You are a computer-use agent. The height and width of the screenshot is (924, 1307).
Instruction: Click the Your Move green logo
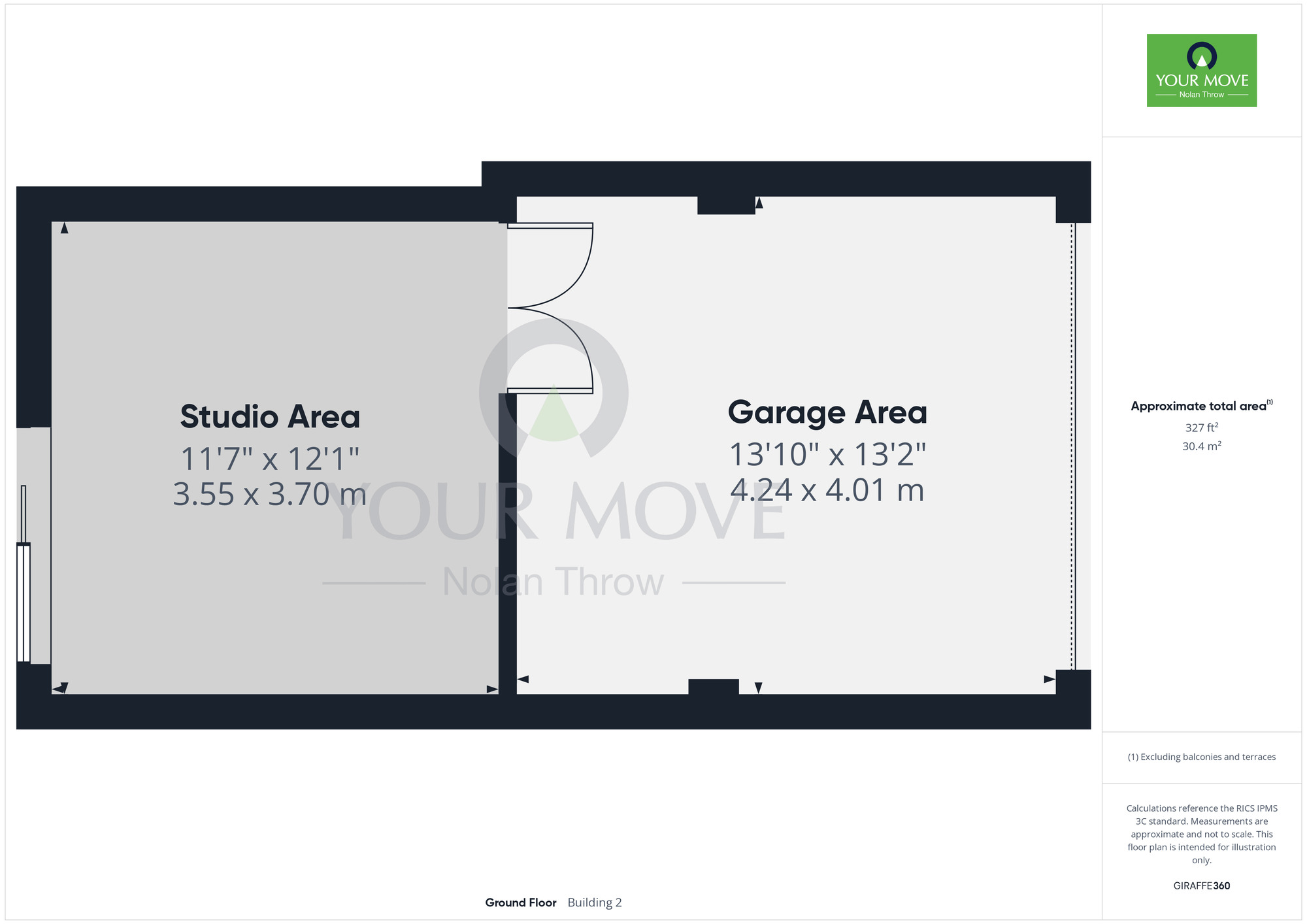pyautogui.click(x=1201, y=71)
